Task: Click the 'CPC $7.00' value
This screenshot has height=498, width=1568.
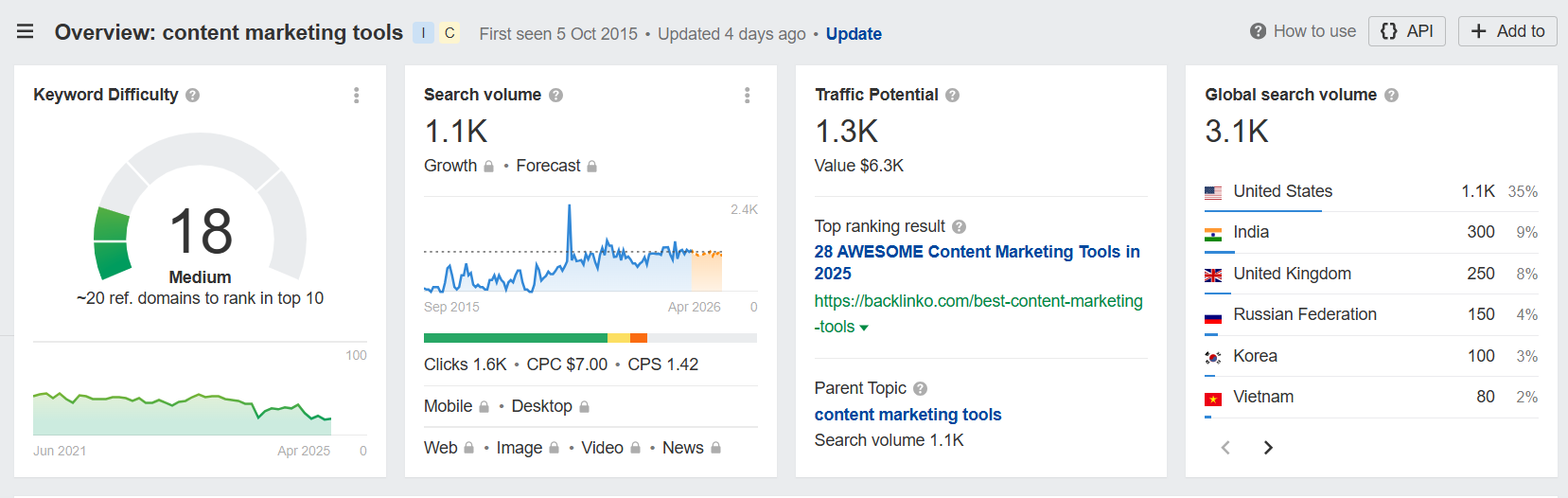Action: pyautogui.click(x=567, y=365)
